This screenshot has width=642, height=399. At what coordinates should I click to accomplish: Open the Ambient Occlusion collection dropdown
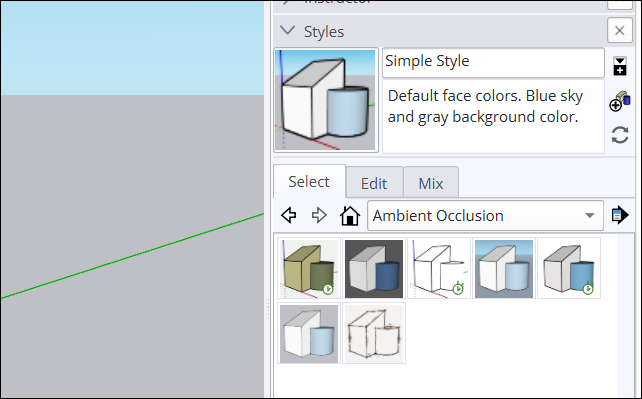[485, 216]
